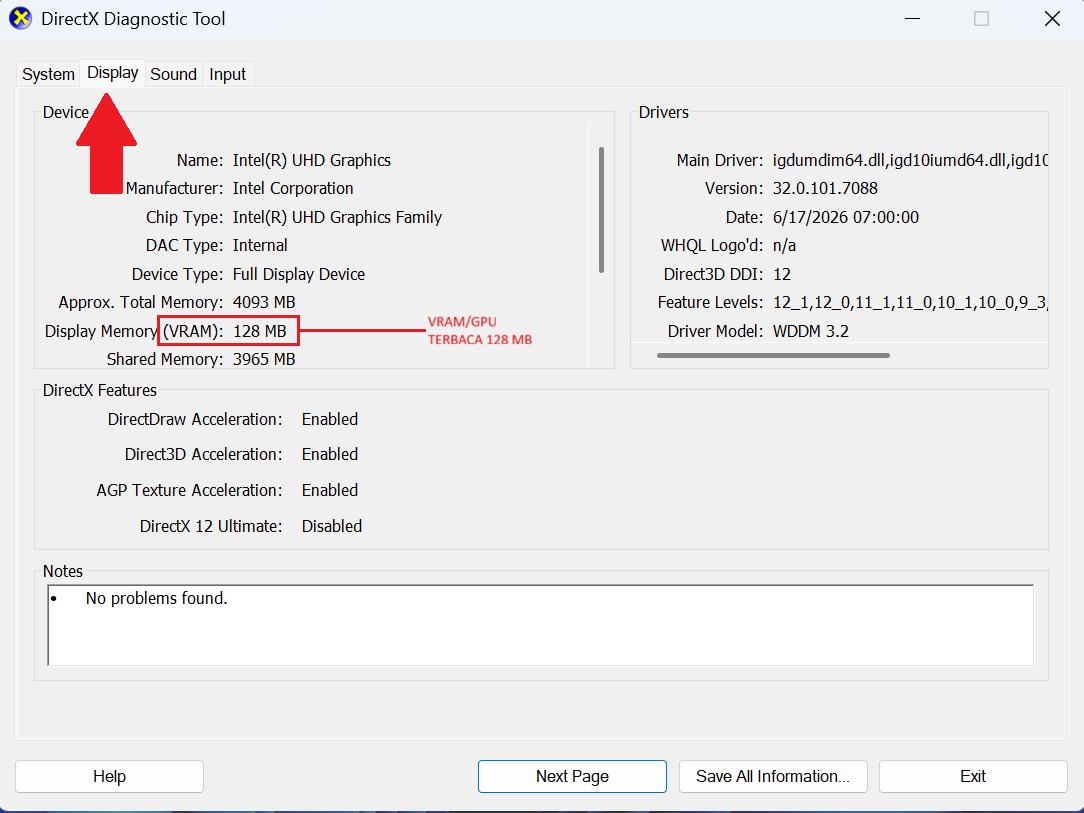Click DirectDraw Acceleration Enabled value
The height and width of the screenshot is (813, 1084).
(x=330, y=420)
